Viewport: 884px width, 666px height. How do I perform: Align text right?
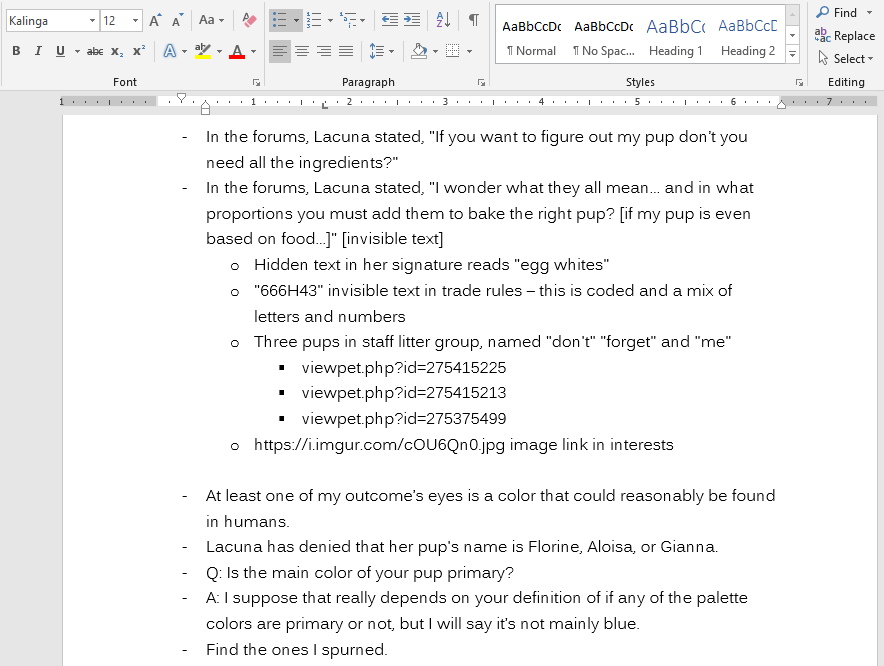click(x=324, y=51)
